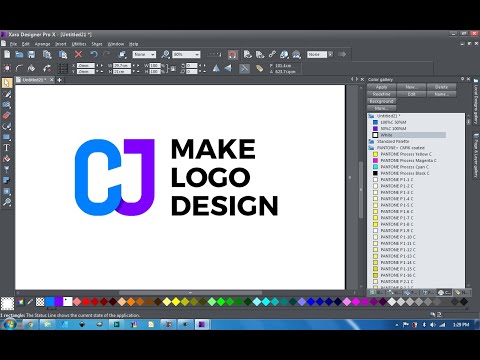This screenshot has height=360, width=480.
Task: Click the Copy icon in the toolbar
Action: [x=47, y=54]
